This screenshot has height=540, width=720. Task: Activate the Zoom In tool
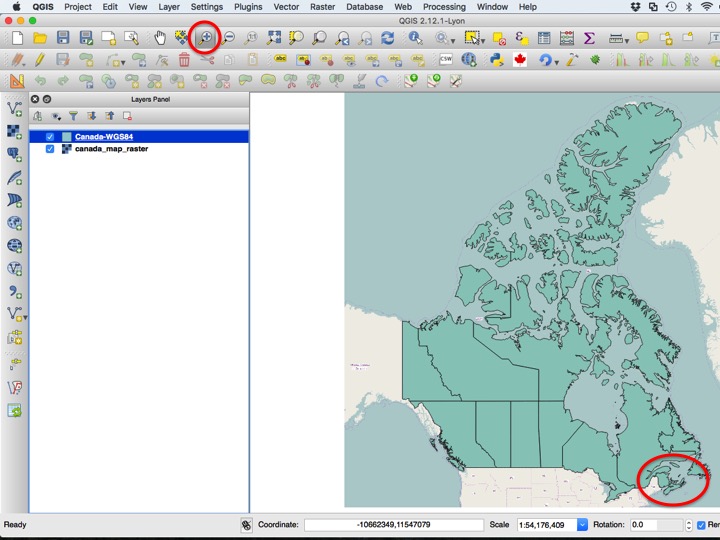(205, 38)
